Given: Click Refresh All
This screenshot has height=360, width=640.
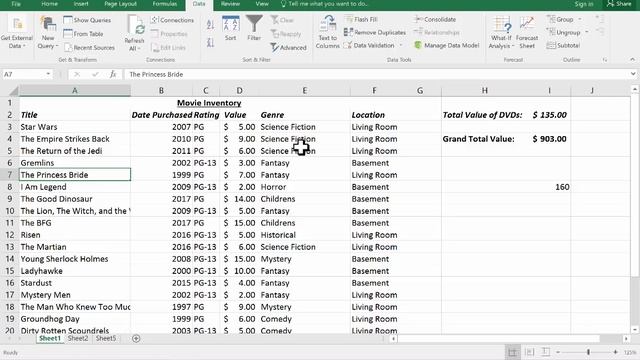Looking at the screenshot, I should point(135,33).
